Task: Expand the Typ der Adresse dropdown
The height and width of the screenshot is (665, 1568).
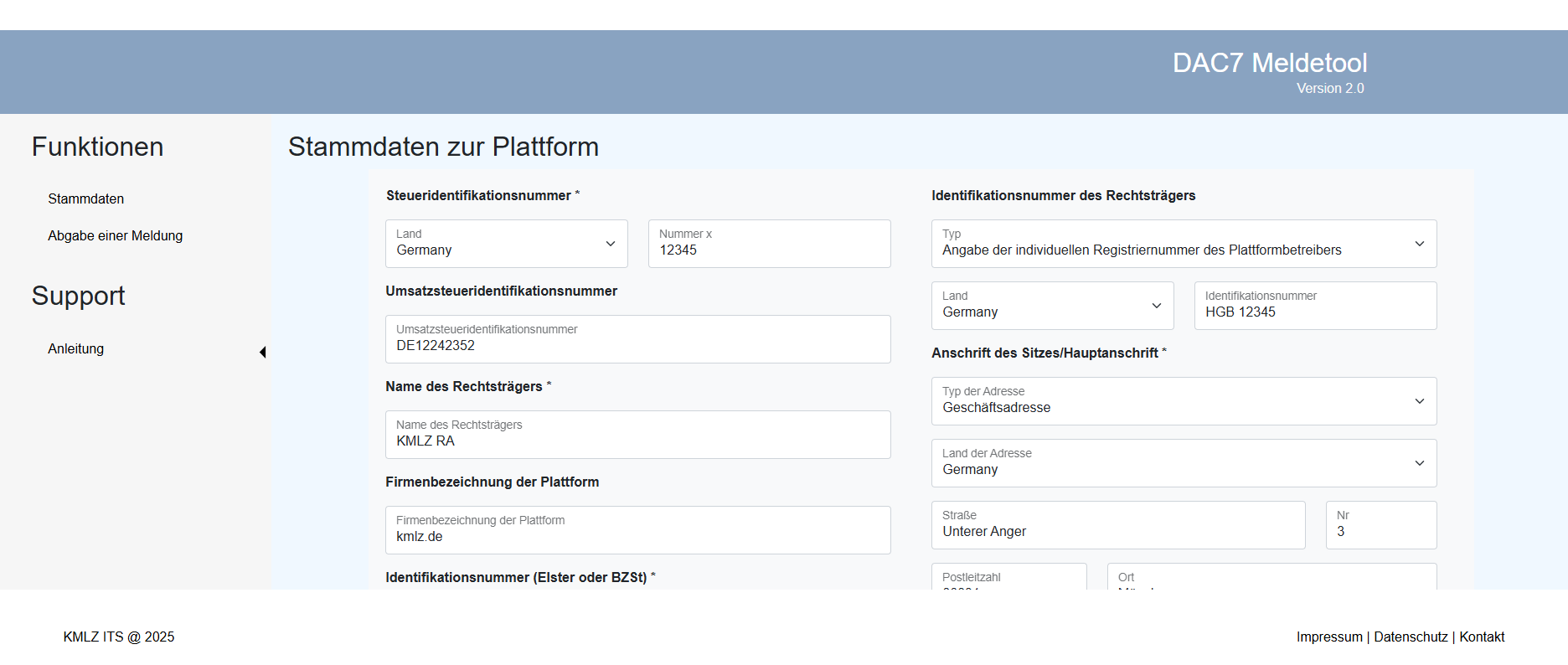Action: [1183, 401]
